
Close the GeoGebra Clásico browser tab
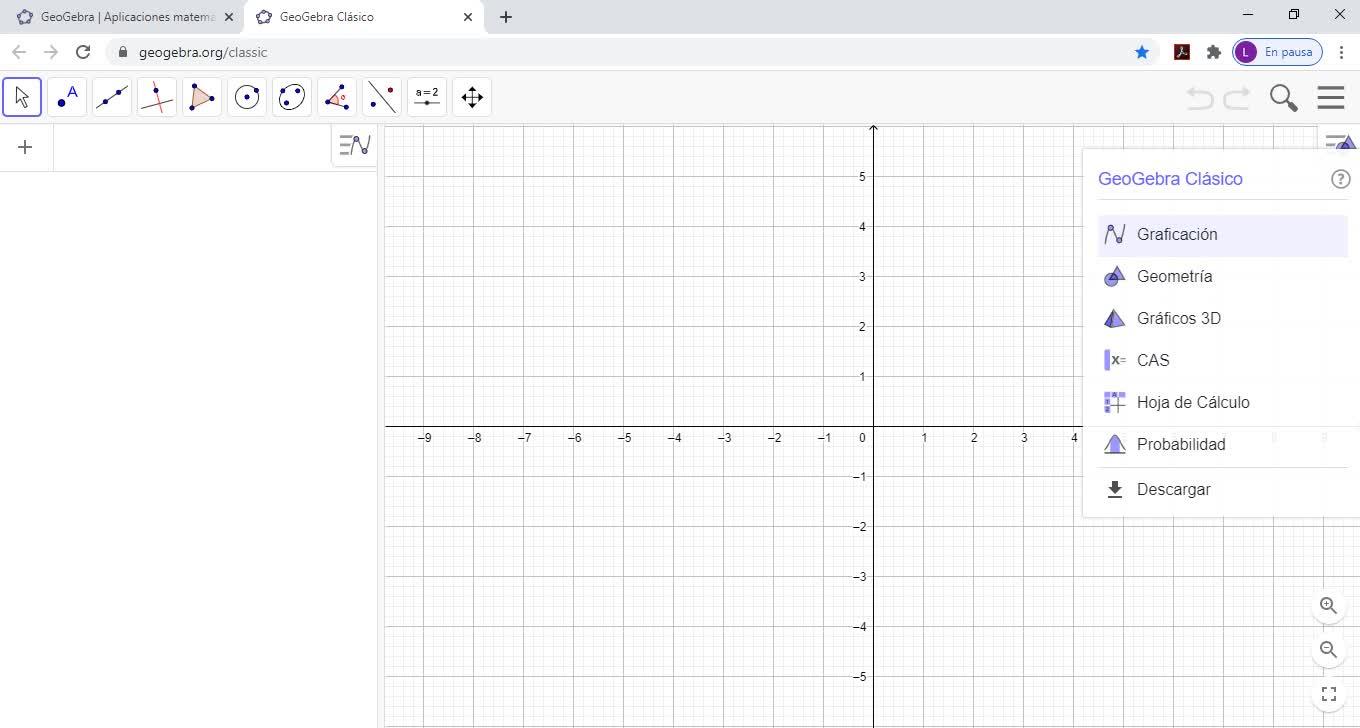tap(469, 17)
